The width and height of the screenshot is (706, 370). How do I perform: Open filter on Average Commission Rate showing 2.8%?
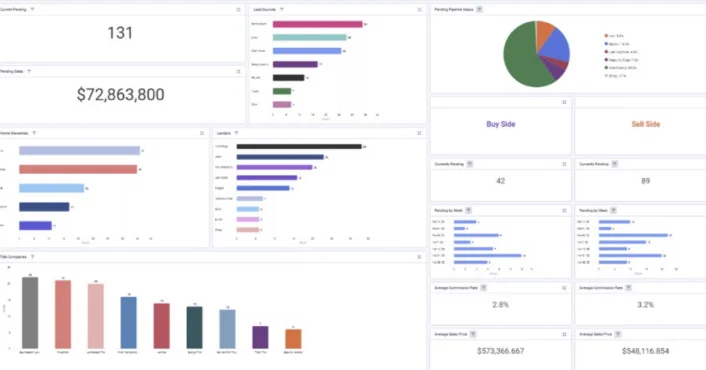tap(484, 288)
